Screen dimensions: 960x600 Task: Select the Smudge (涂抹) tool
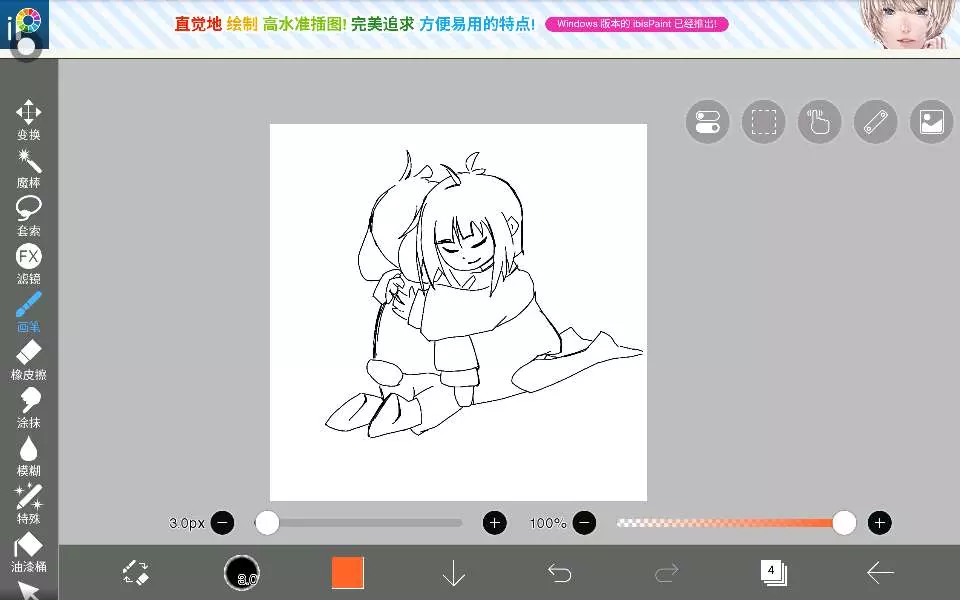pyautogui.click(x=29, y=408)
